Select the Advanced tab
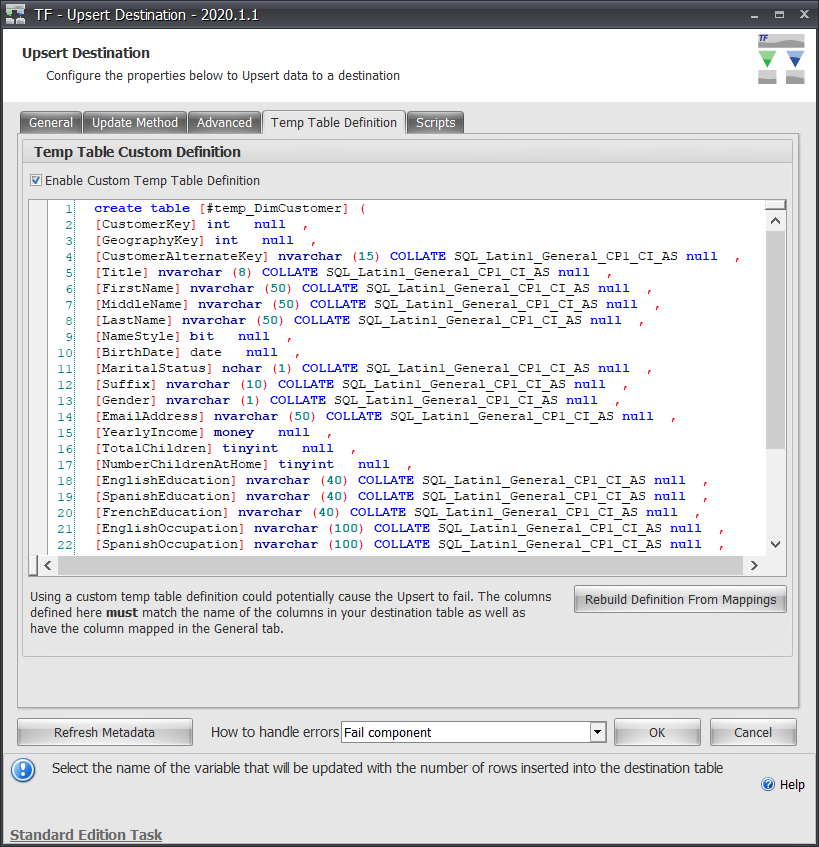 pos(224,122)
